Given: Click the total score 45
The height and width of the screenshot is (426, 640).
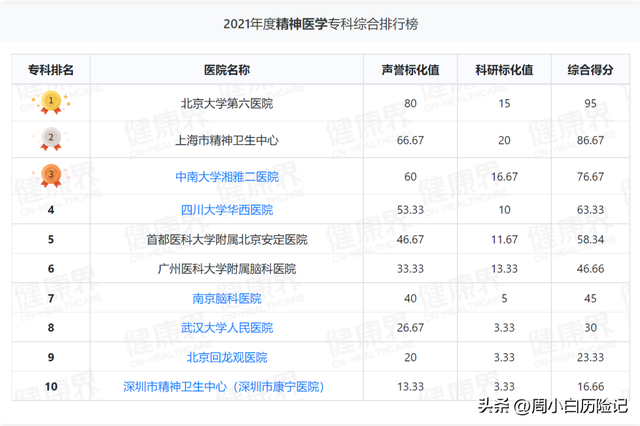Looking at the screenshot, I should [x=590, y=298].
